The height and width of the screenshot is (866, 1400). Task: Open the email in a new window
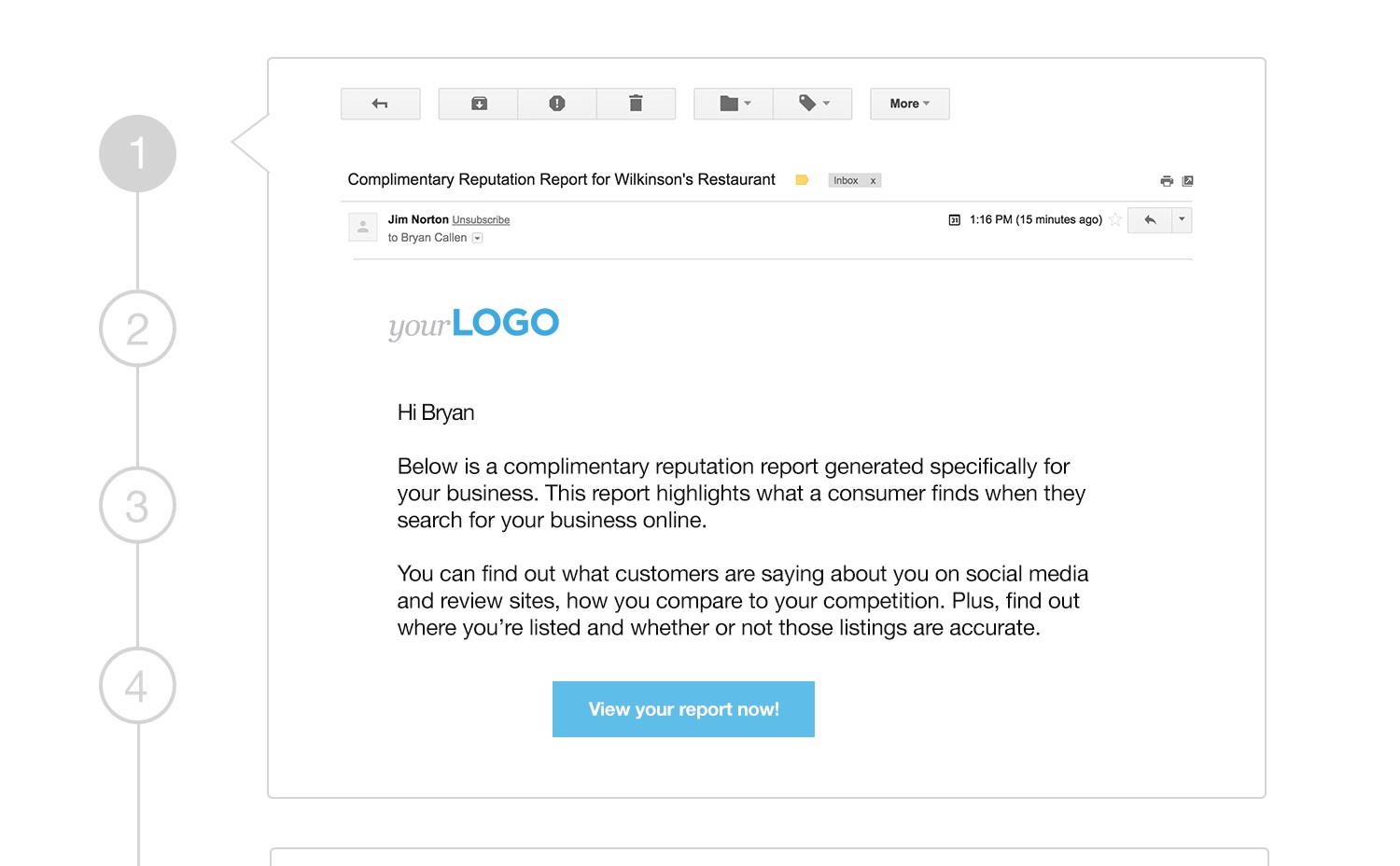coord(1188,181)
